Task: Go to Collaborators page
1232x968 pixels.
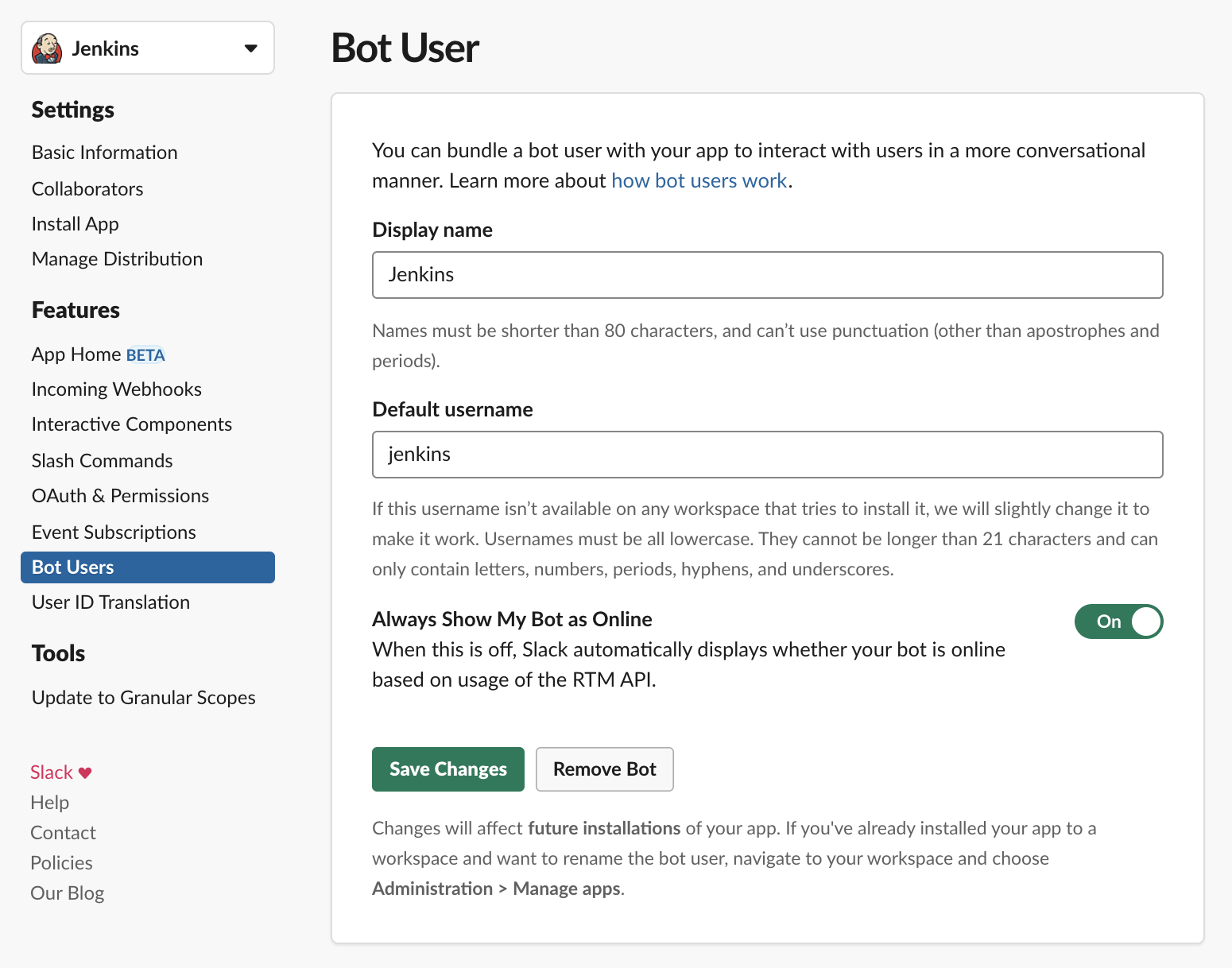Action: (87, 189)
